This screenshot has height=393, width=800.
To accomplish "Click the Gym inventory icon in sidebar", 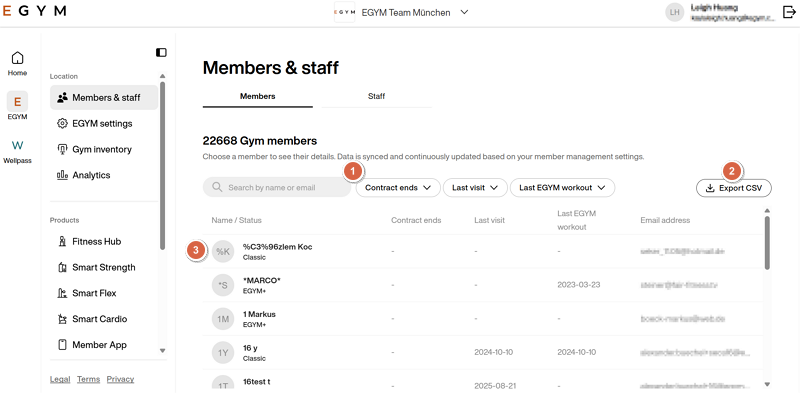I will pyautogui.click(x=62, y=149).
